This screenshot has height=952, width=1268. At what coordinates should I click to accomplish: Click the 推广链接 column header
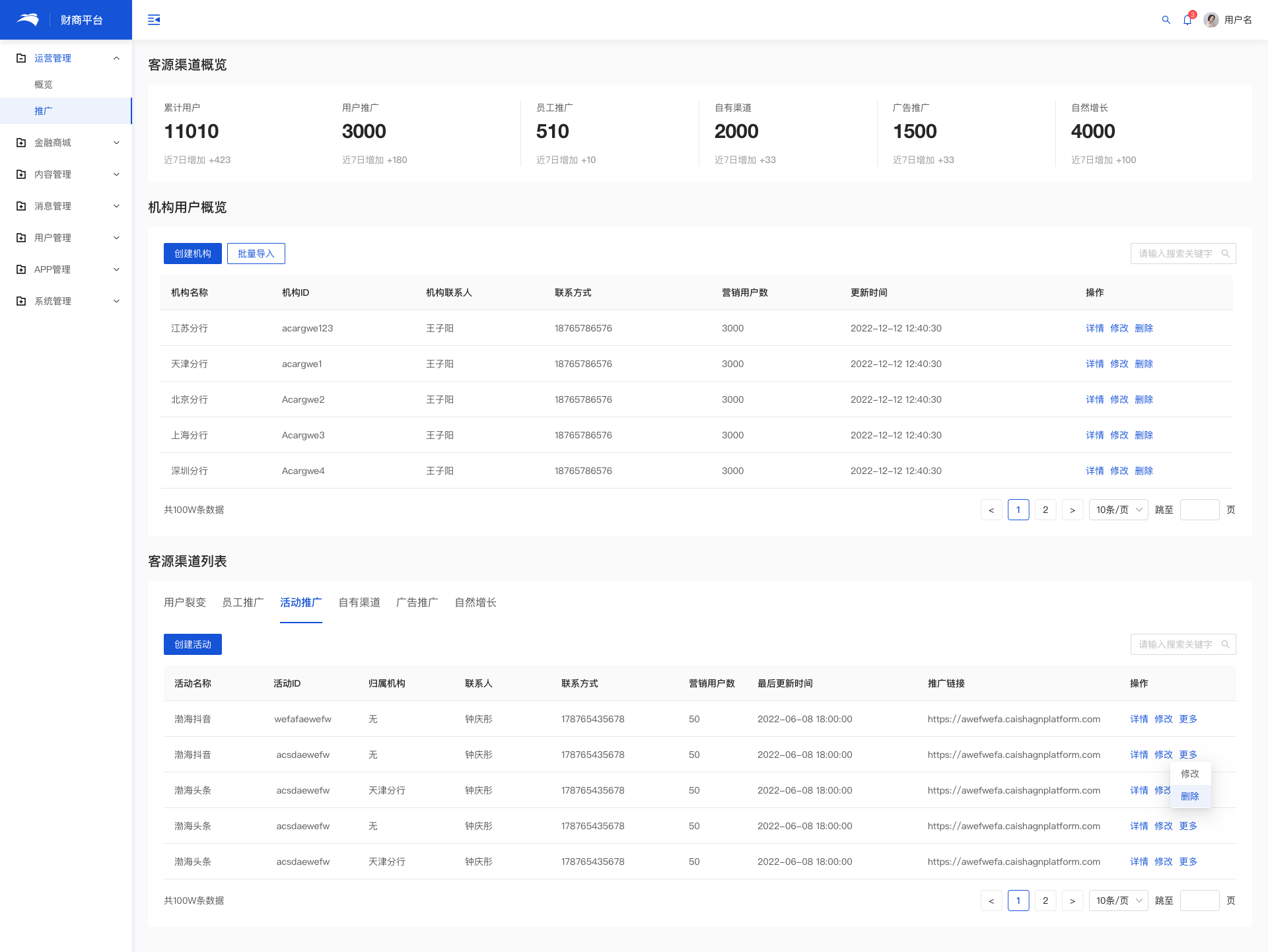click(946, 683)
